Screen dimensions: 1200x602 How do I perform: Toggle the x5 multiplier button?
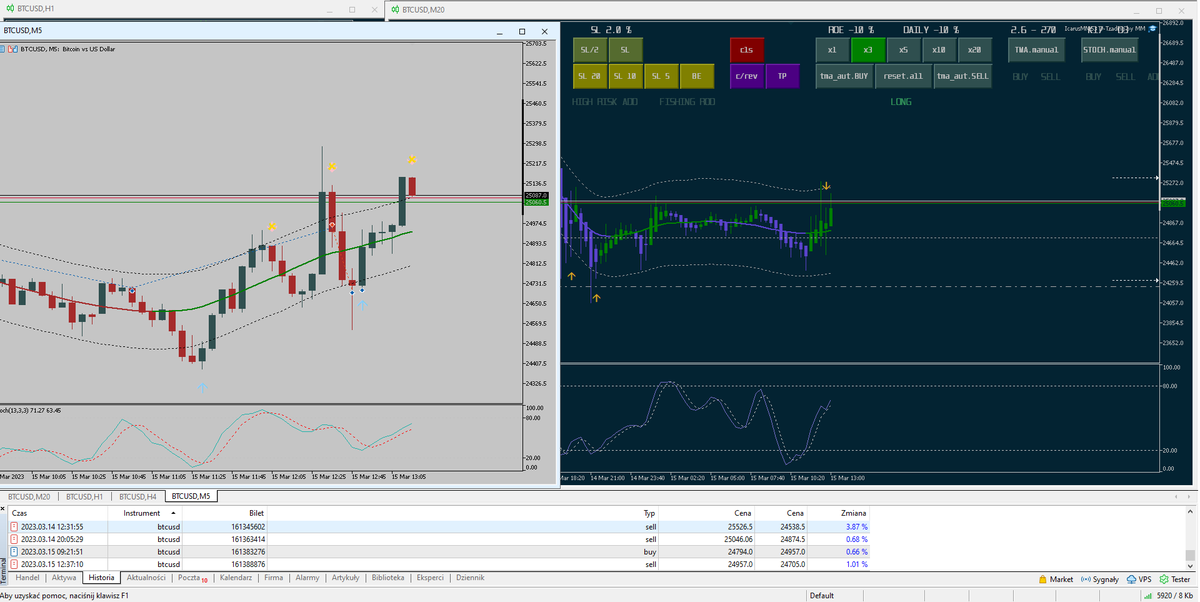tap(903, 49)
